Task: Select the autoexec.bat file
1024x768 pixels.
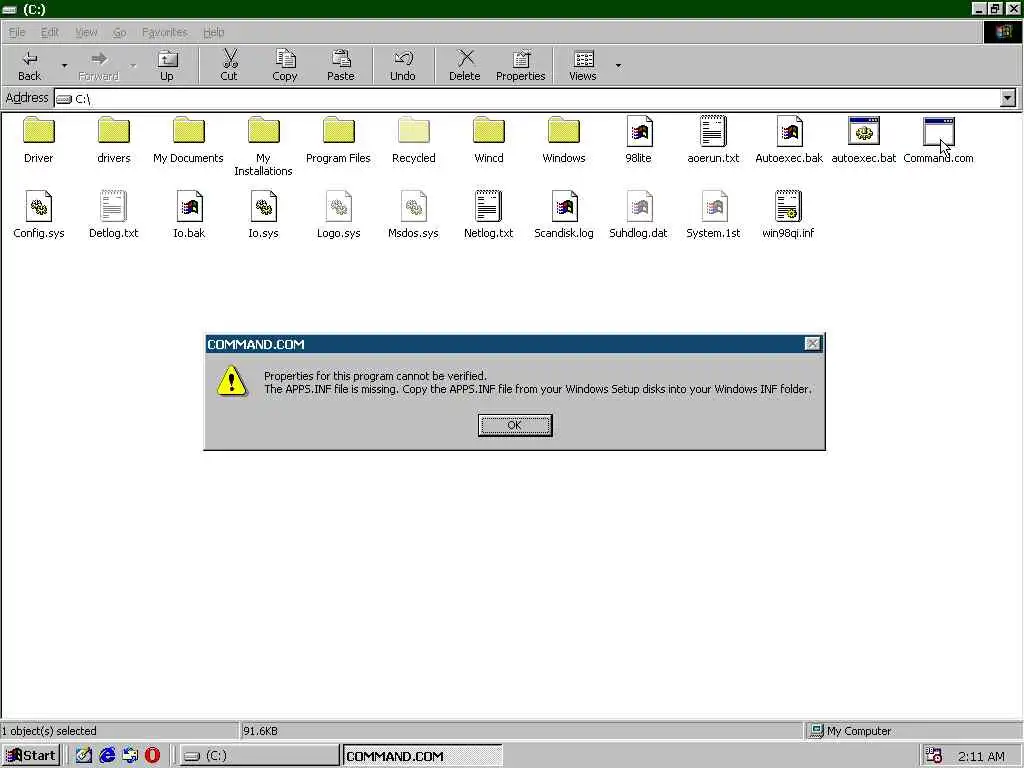Action: pyautogui.click(x=863, y=140)
